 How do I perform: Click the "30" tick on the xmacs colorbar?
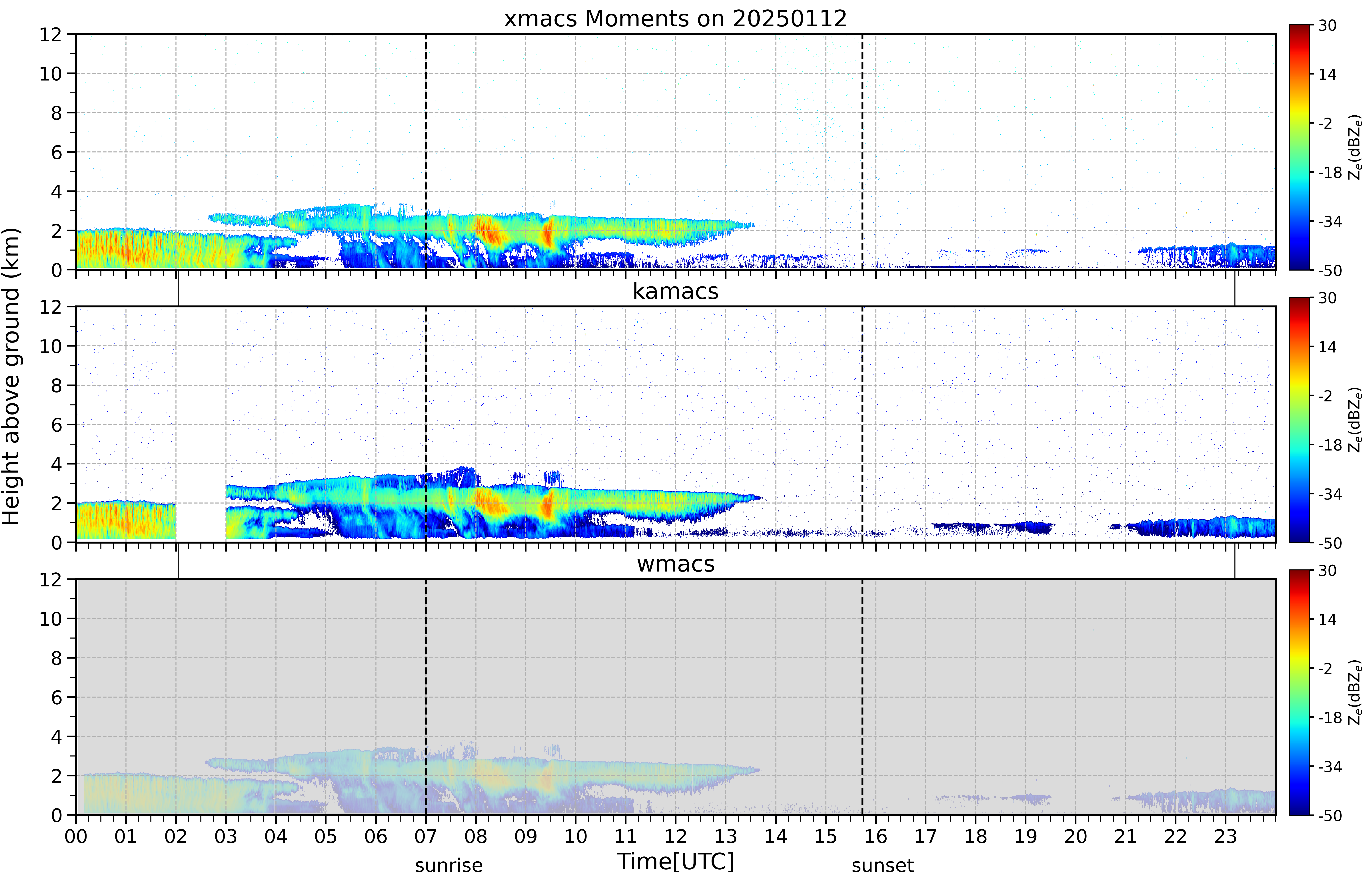(1327, 25)
